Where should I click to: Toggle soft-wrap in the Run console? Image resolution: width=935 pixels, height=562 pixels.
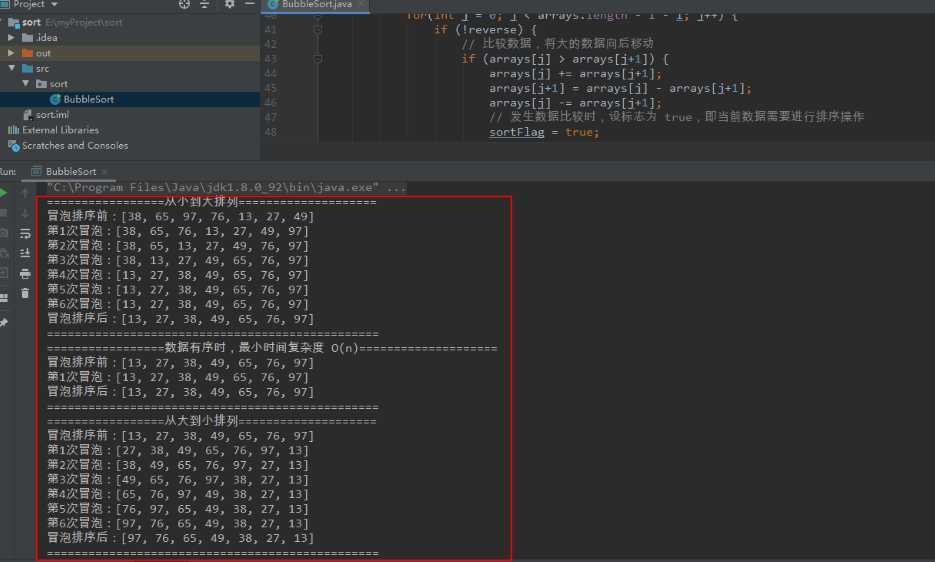(24, 233)
